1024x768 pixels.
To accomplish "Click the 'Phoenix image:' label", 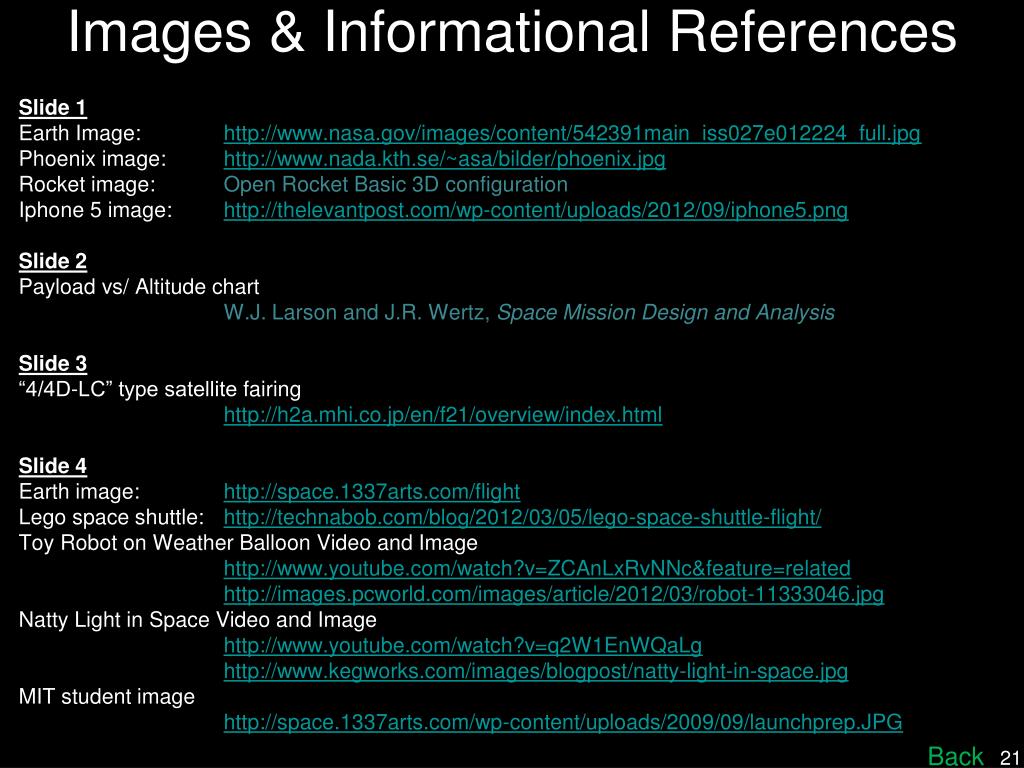I will pyautogui.click(x=92, y=159).
